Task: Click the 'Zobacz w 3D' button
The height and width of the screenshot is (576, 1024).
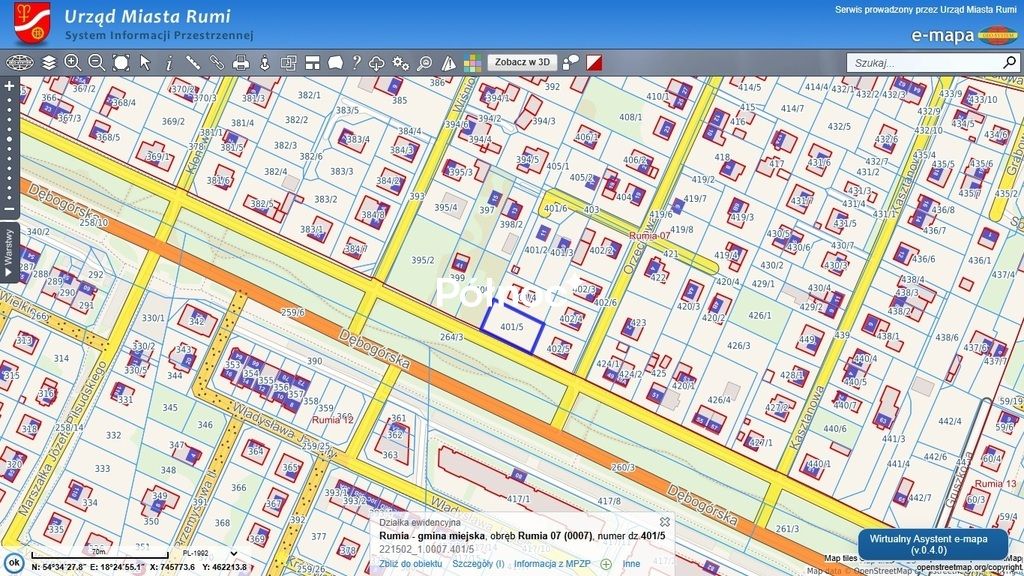Action: click(522, 63)
